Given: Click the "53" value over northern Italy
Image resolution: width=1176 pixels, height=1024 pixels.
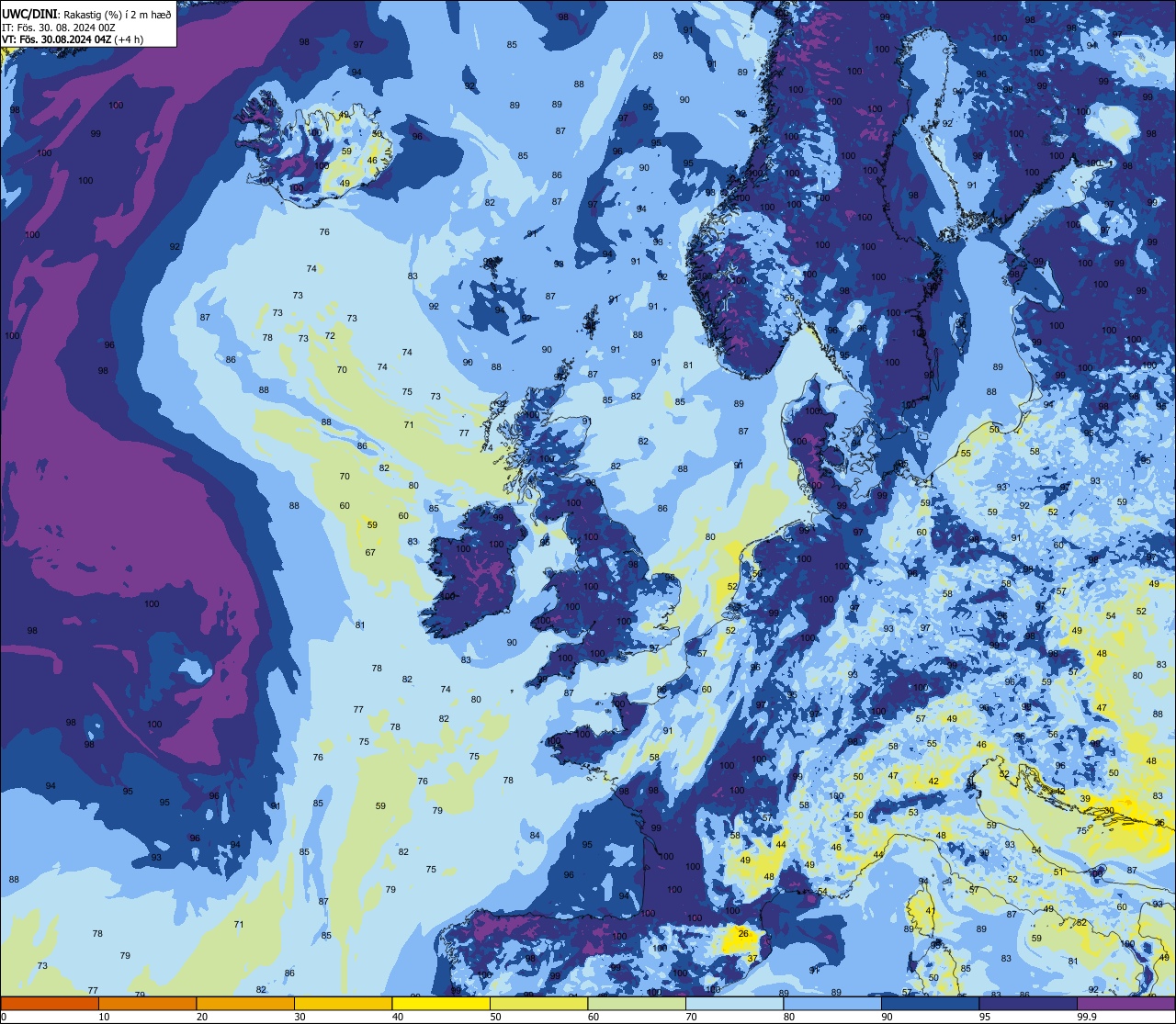Looking at the screenshot, I should pos(913,813).
